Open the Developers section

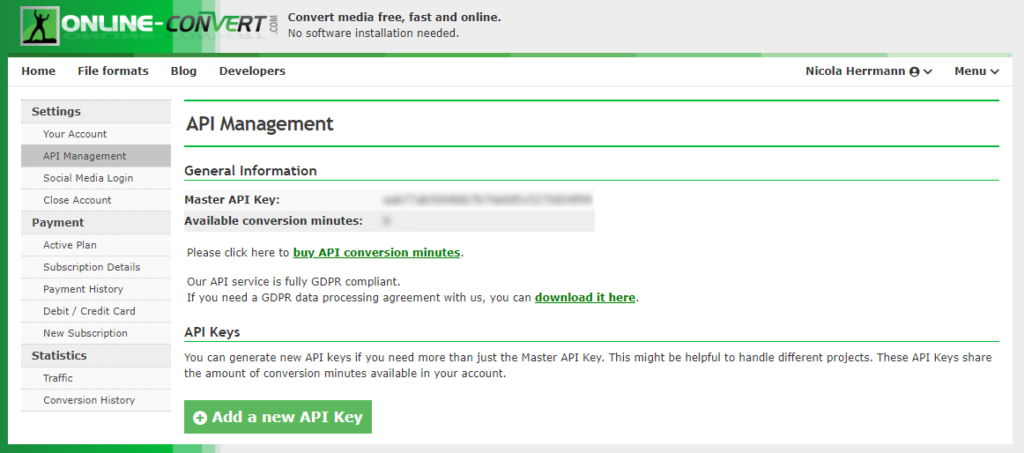(x=252, y=71)
